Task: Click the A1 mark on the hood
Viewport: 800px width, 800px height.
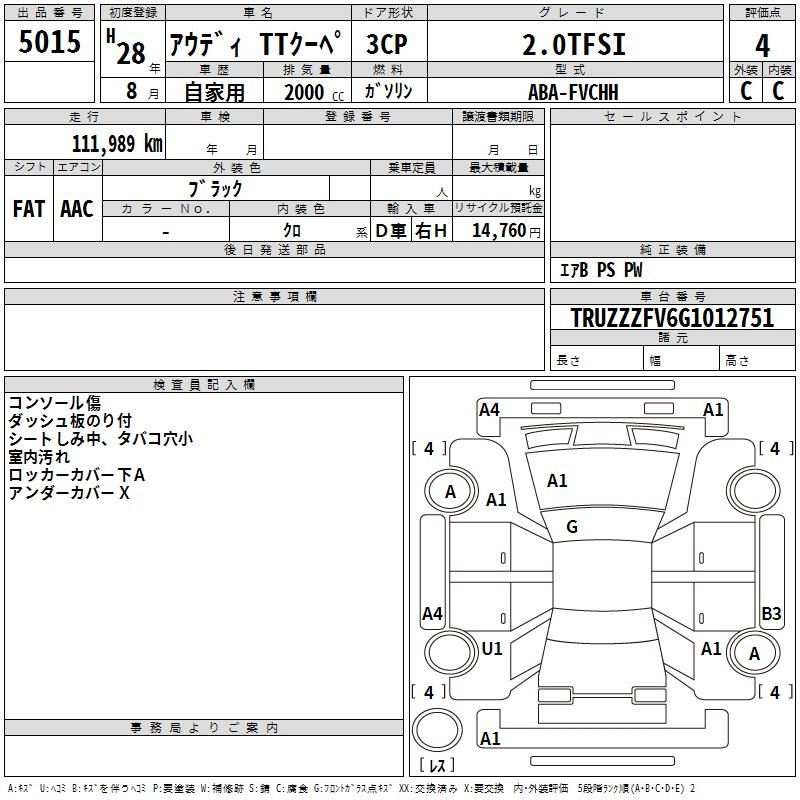Action: (557, 481)
